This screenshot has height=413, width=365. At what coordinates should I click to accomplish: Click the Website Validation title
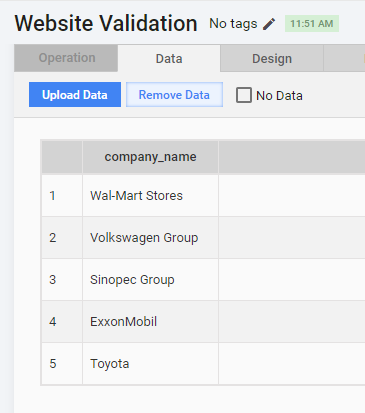106,23
